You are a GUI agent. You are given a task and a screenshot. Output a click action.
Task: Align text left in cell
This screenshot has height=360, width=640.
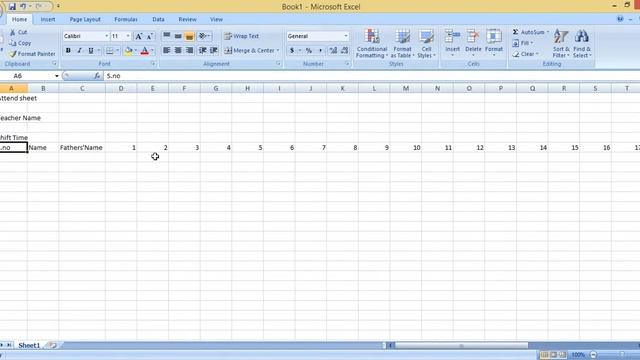pos(167,51)
